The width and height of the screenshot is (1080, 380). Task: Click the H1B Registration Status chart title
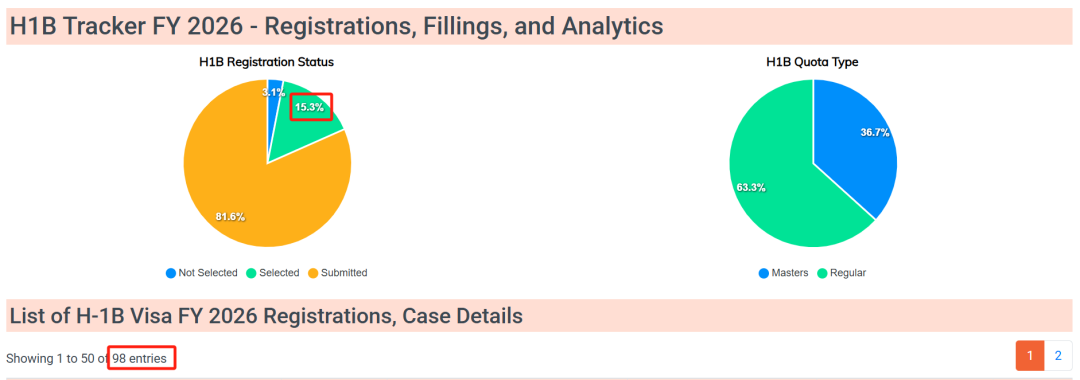pos(267,62)
